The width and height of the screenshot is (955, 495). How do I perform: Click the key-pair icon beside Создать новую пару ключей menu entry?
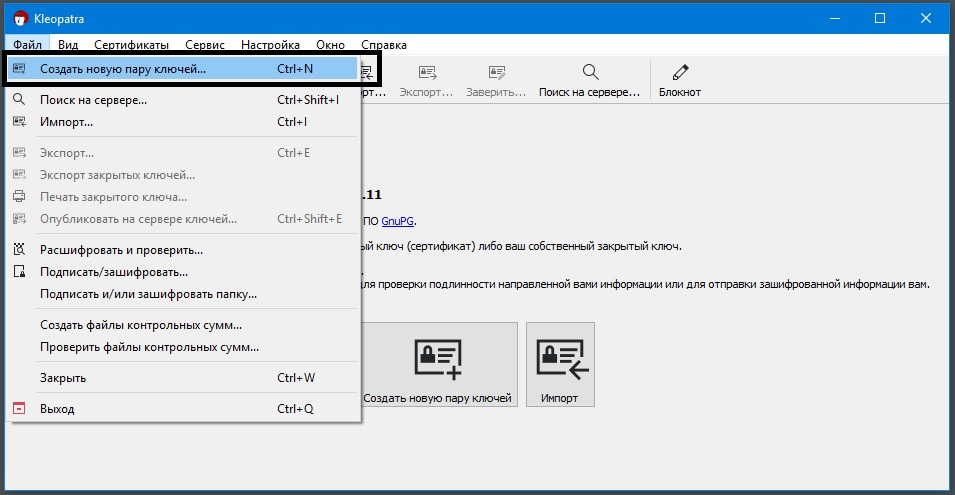tap(19, 69)
